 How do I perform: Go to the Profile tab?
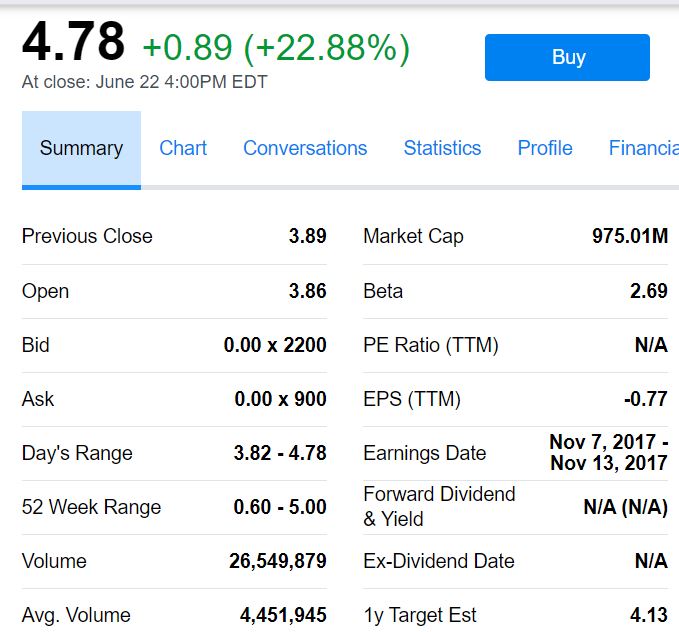tap(545, 148)
